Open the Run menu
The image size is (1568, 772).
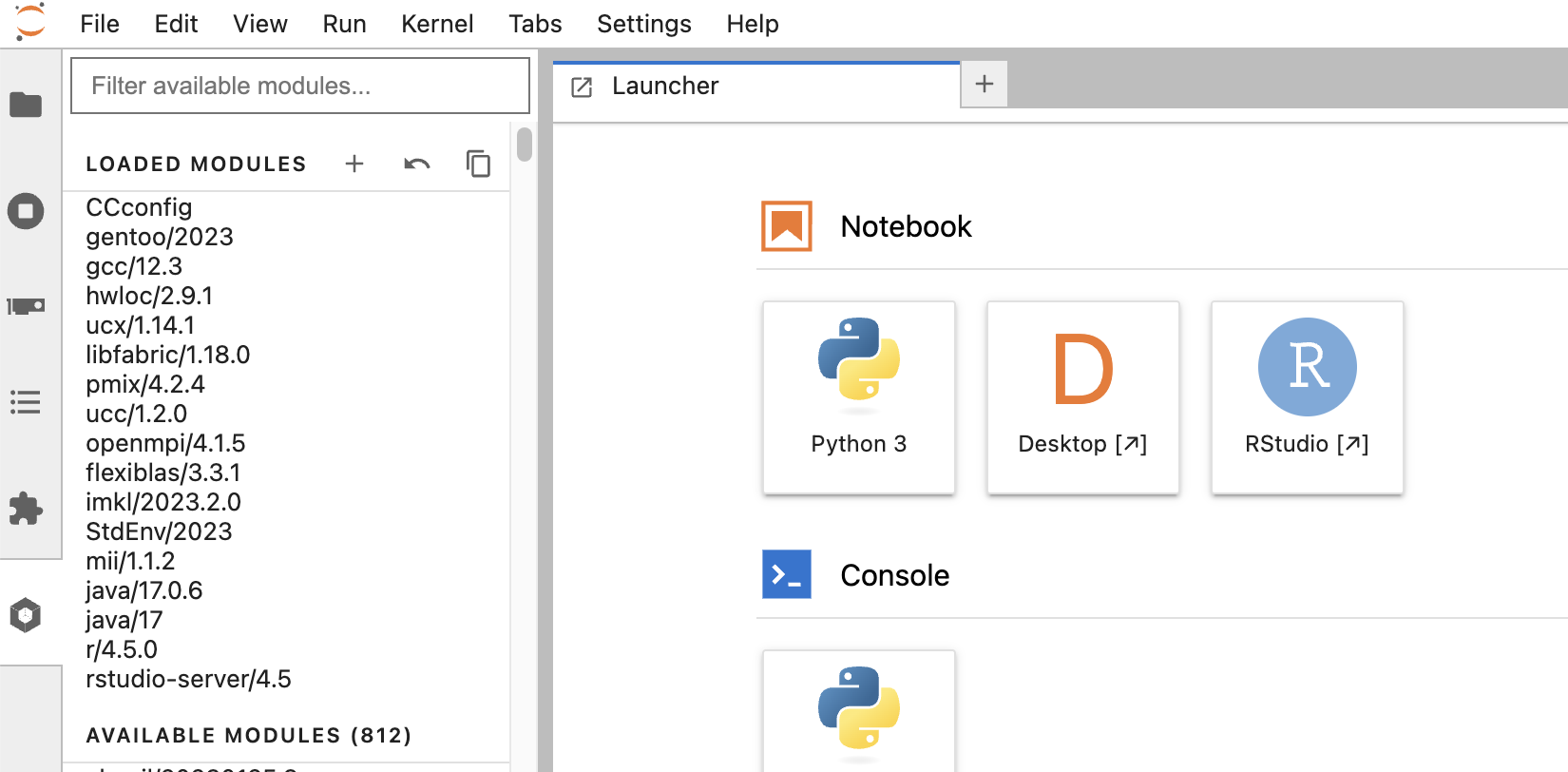pyautogui.click(x=344, y=24)
